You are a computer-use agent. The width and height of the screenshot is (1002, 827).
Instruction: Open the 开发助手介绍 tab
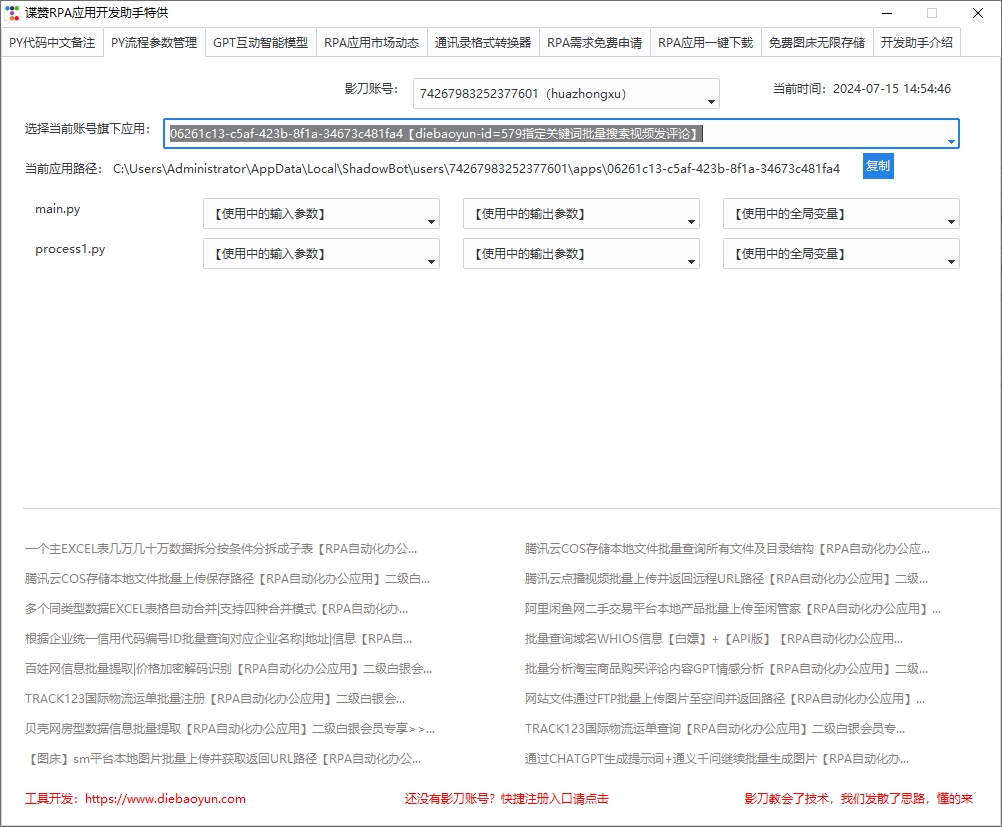point(916,43)
